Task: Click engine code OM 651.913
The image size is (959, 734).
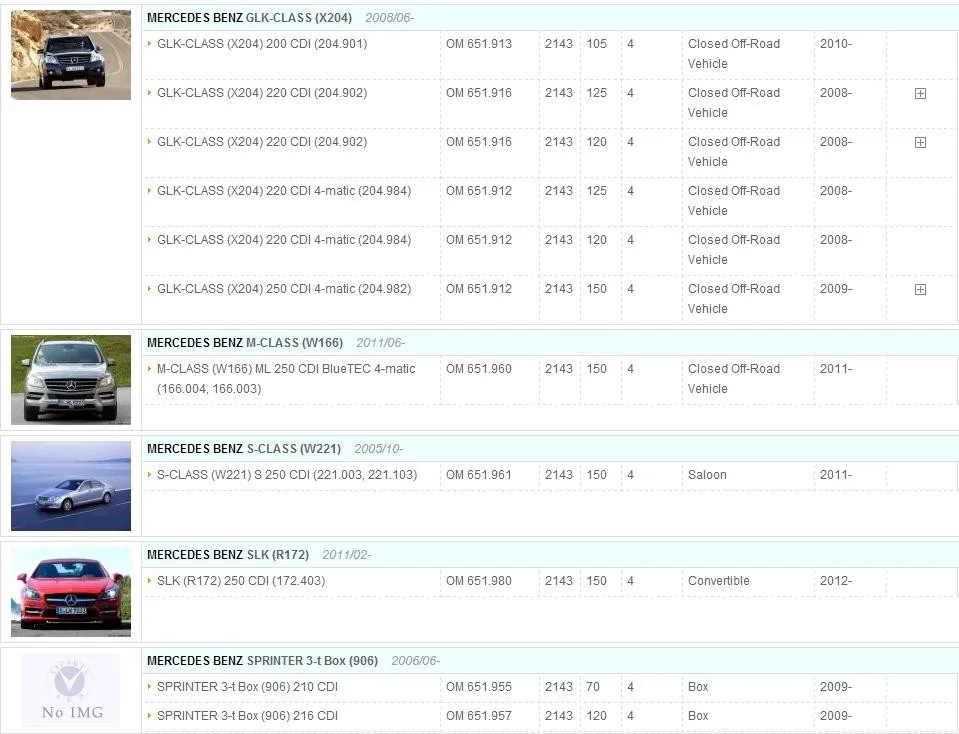Action: (479, 43)
